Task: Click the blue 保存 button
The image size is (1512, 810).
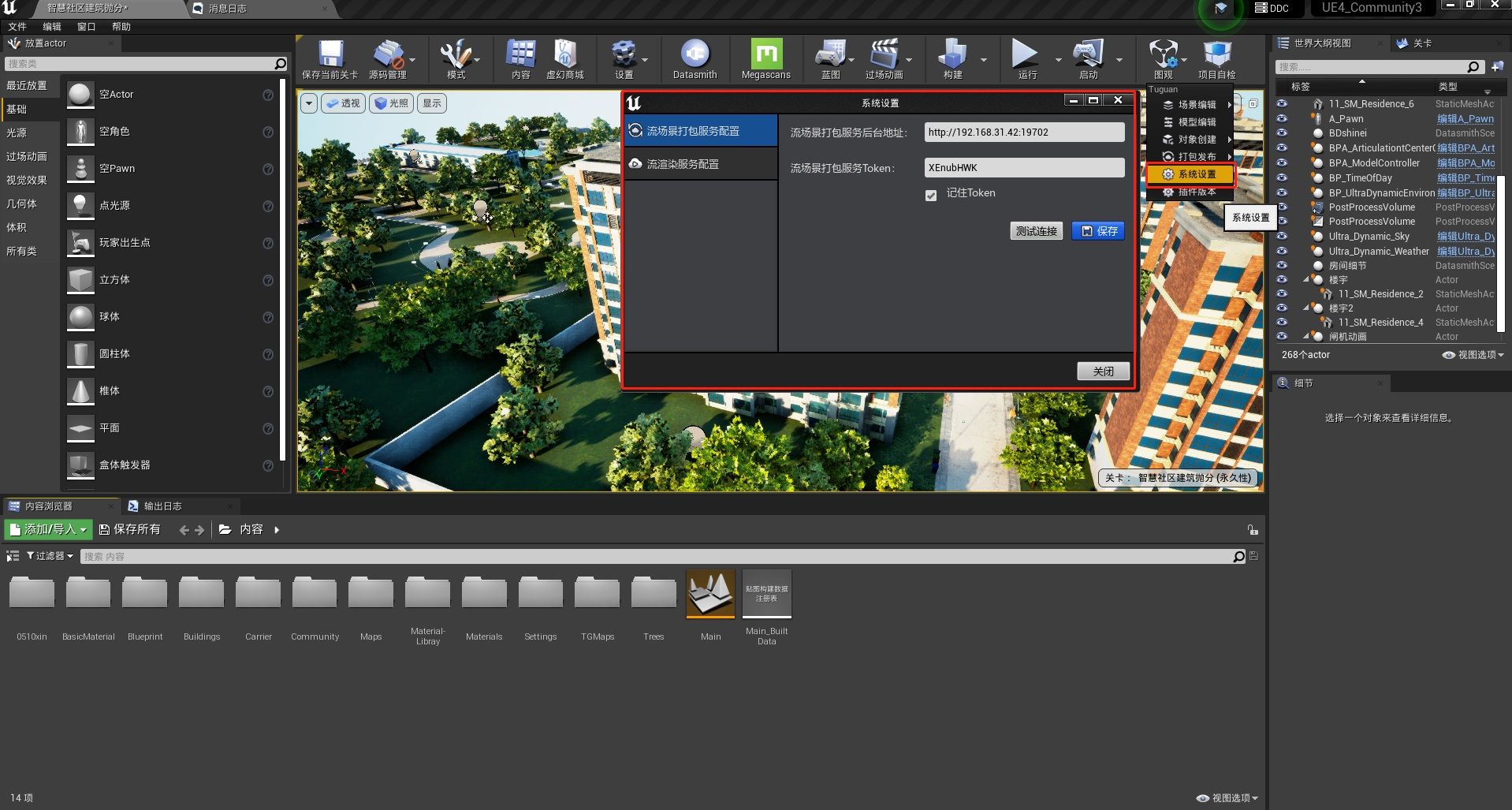Action: [x=1098, y=231]
